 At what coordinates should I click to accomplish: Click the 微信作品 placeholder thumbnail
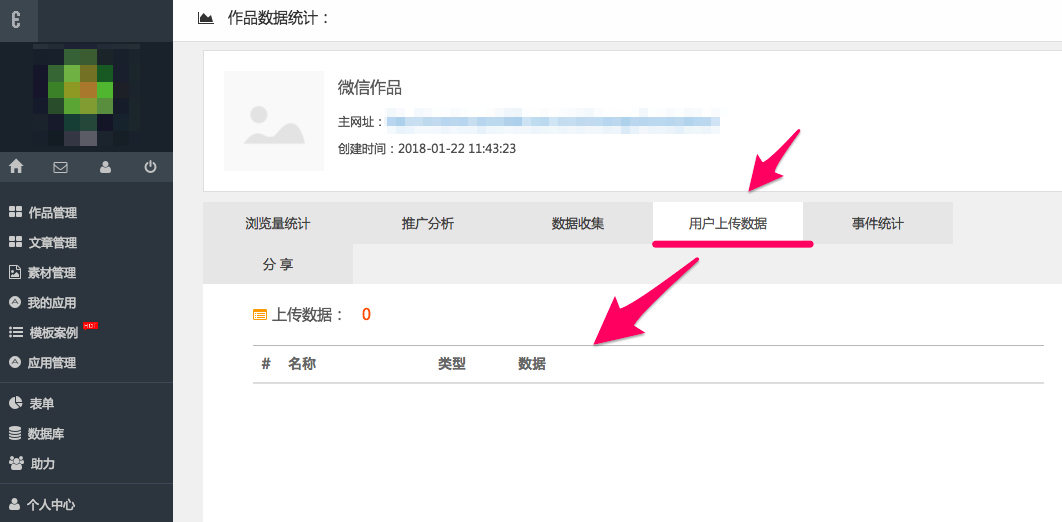coord(274,121)
